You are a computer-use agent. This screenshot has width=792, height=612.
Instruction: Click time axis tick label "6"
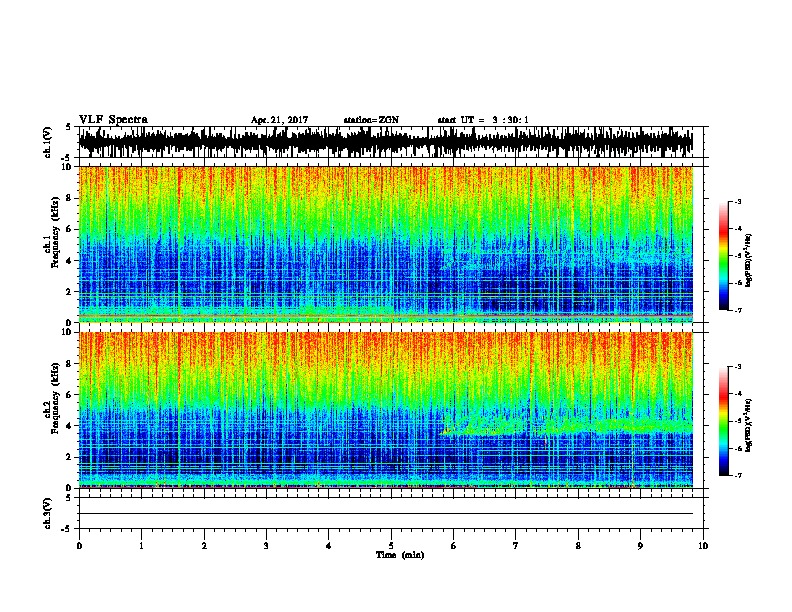coord(454,546)
